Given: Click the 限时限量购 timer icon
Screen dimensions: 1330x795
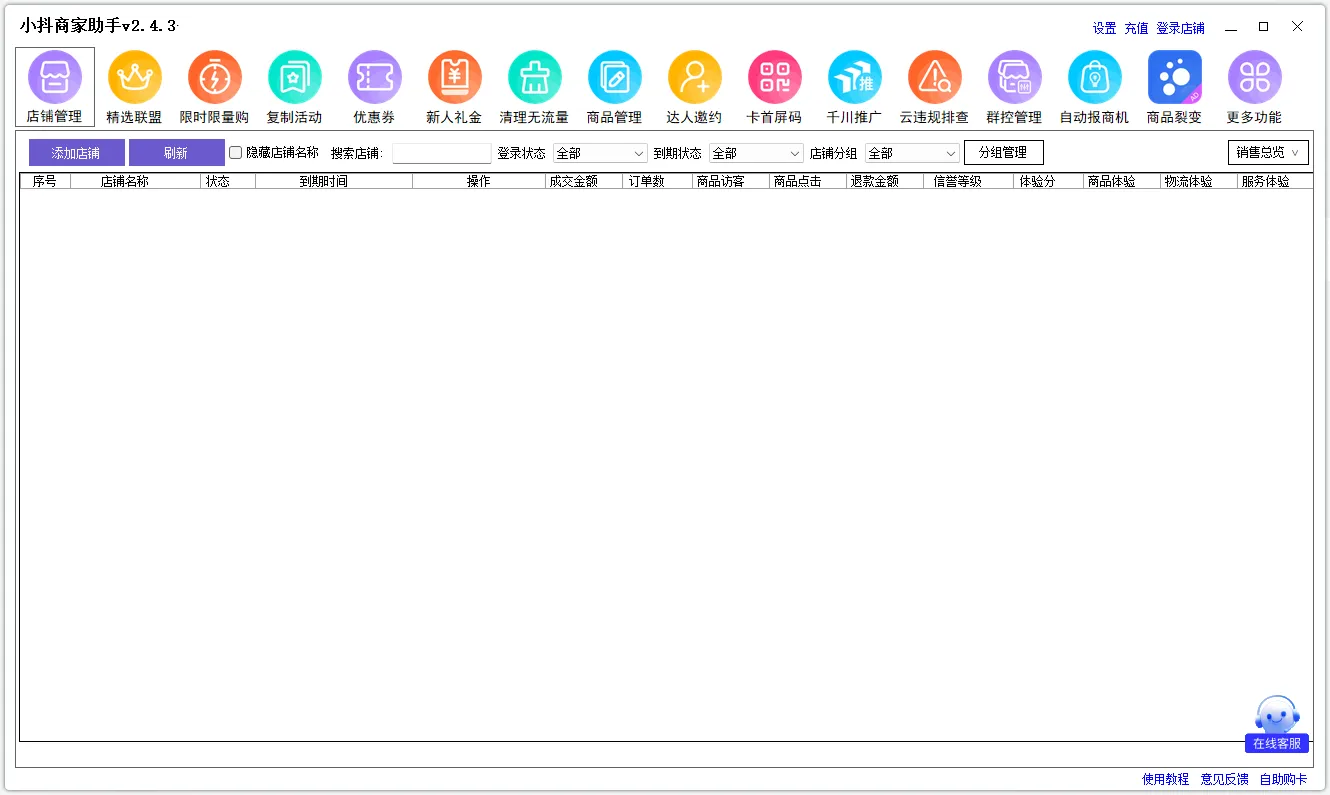Looking at the screenshot, I should pos(214,78).
